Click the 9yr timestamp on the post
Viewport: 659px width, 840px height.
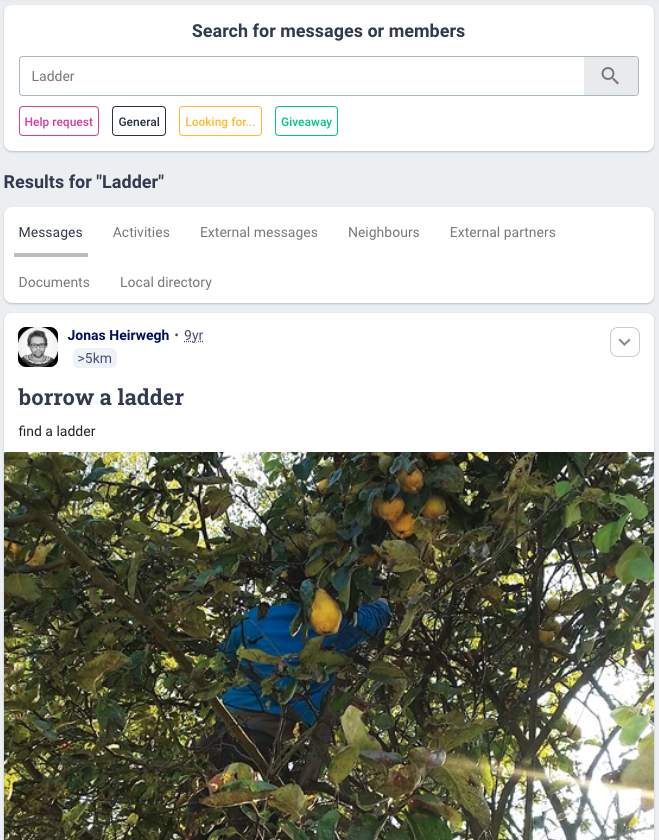(193, 335)
